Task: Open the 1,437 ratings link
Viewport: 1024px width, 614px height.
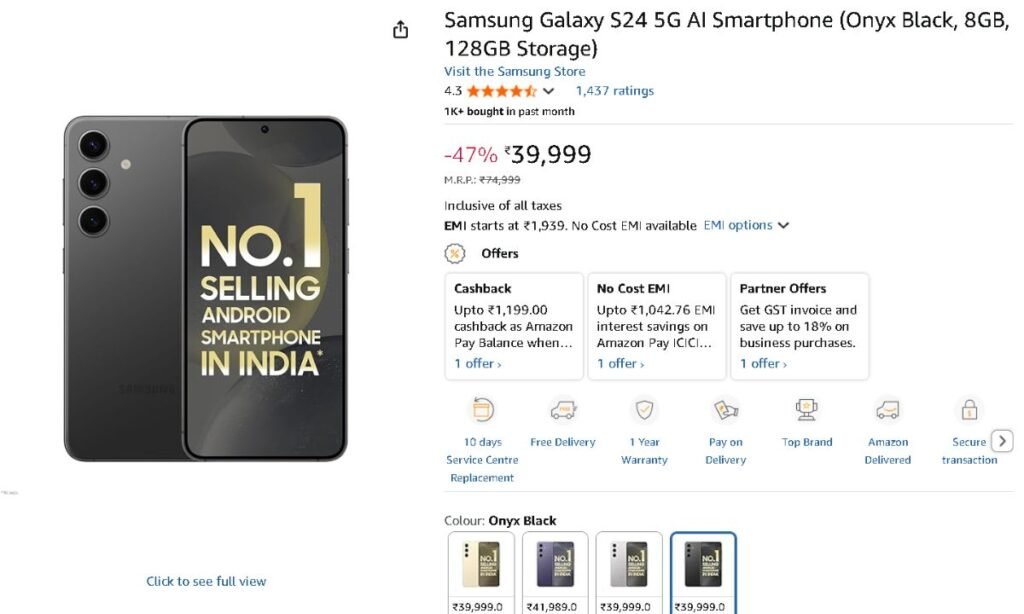Action: click(x=614, y=90)
